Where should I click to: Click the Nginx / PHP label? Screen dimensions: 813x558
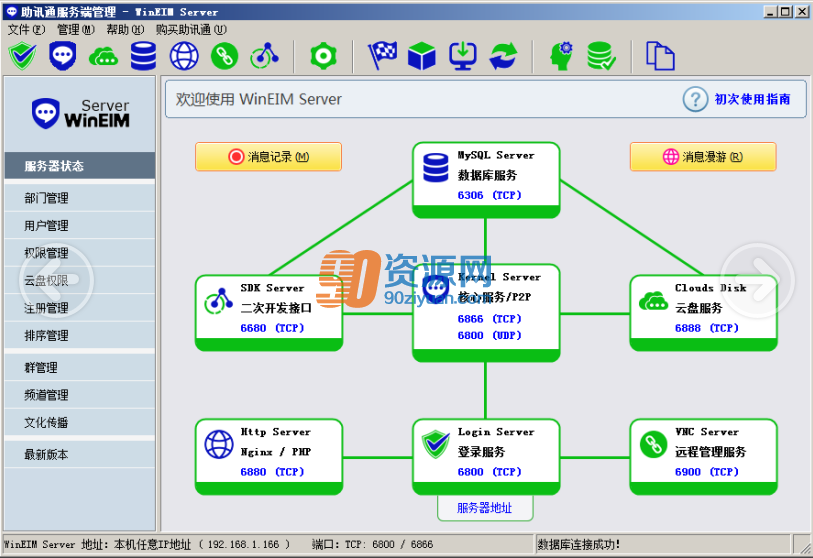pos(275,452)
